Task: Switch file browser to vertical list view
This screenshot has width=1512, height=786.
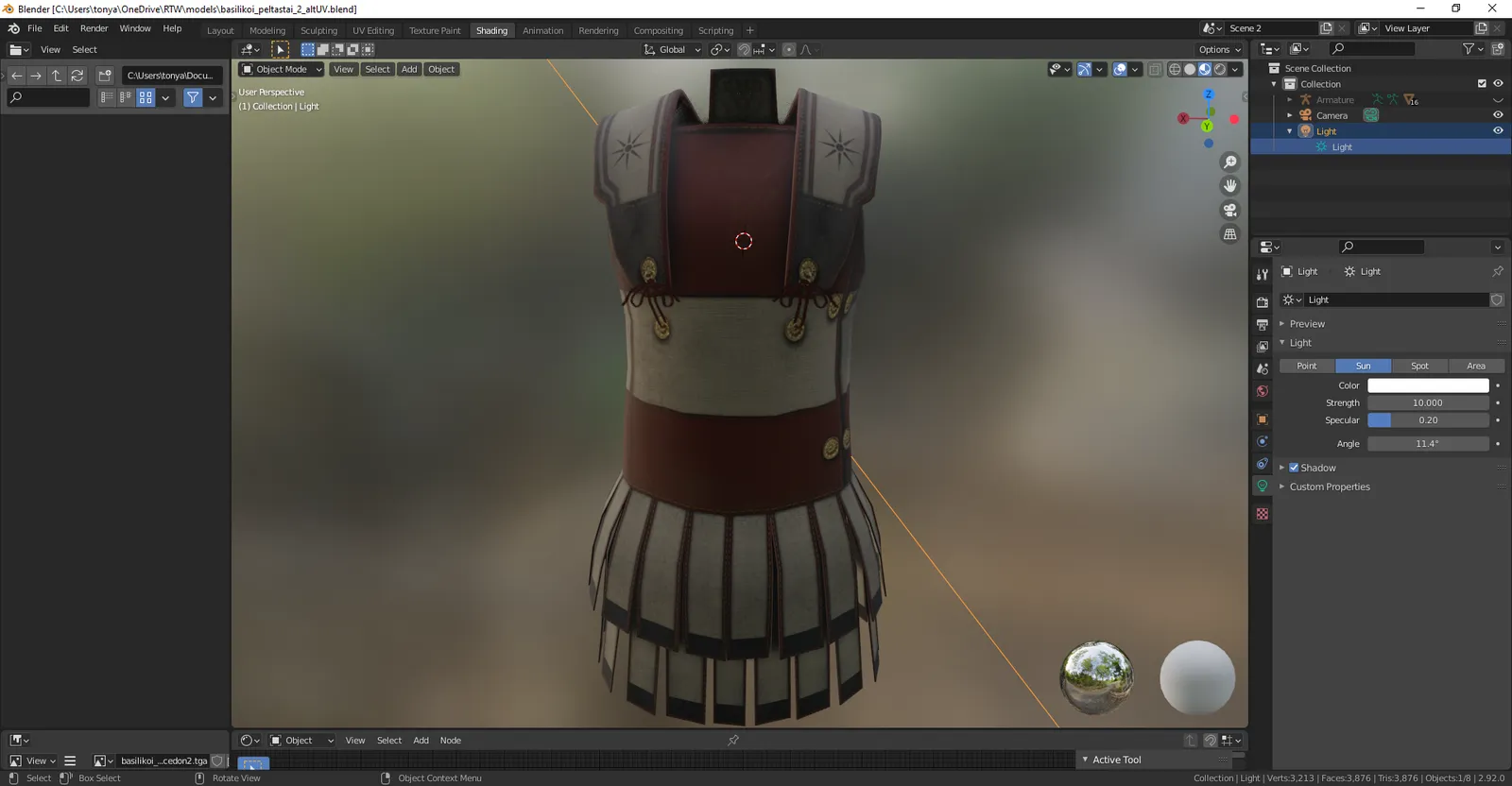Action: [x=107, y=97]
